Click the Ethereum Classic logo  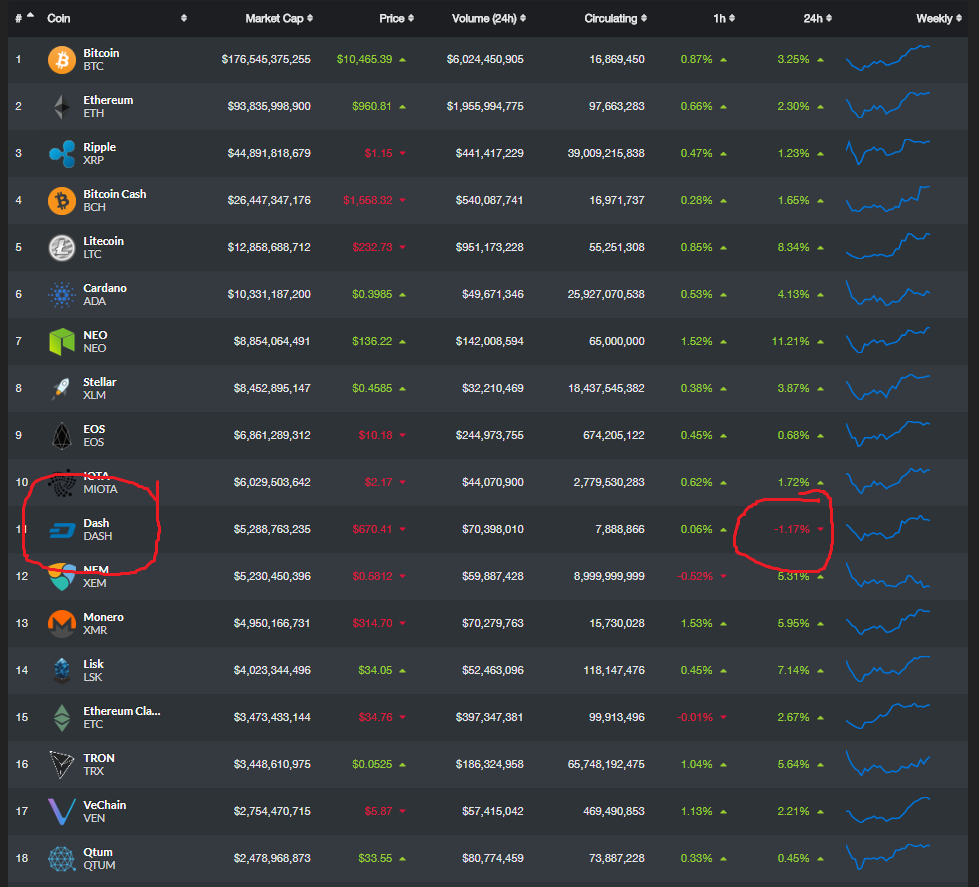point(62,718)
